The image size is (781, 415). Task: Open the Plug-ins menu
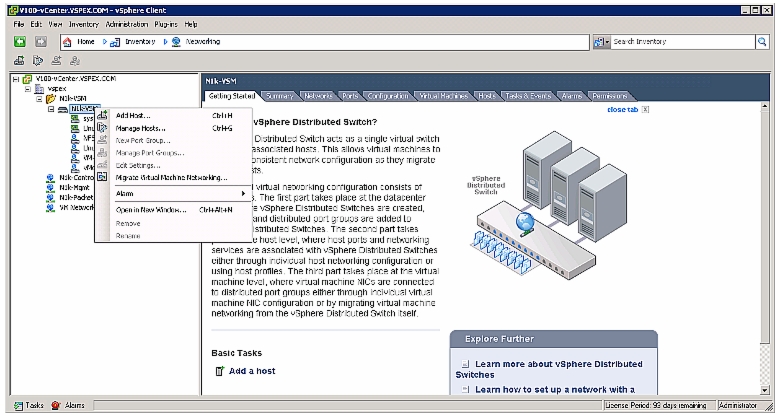tap(166, 24)
